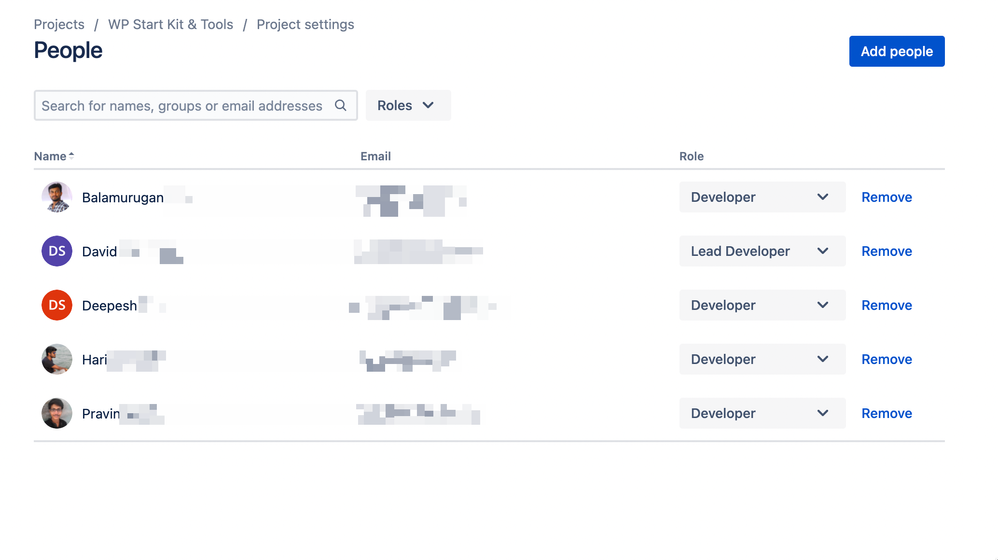Select the name Hari
998x560 pixels.
[x=94, y=360]
